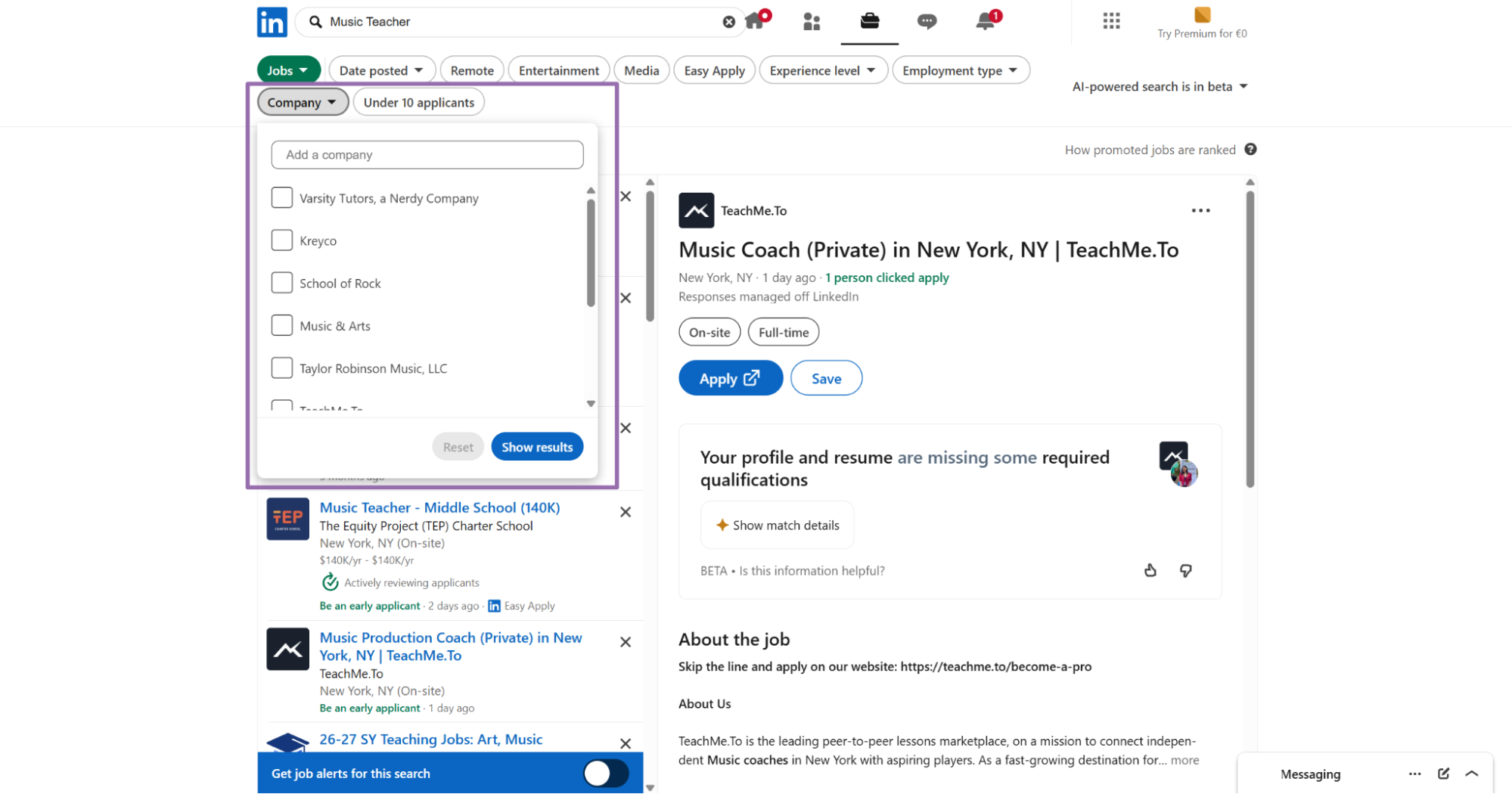Collapse the Company filter dropdown
1512x794 pixels.
coord(302,102)
